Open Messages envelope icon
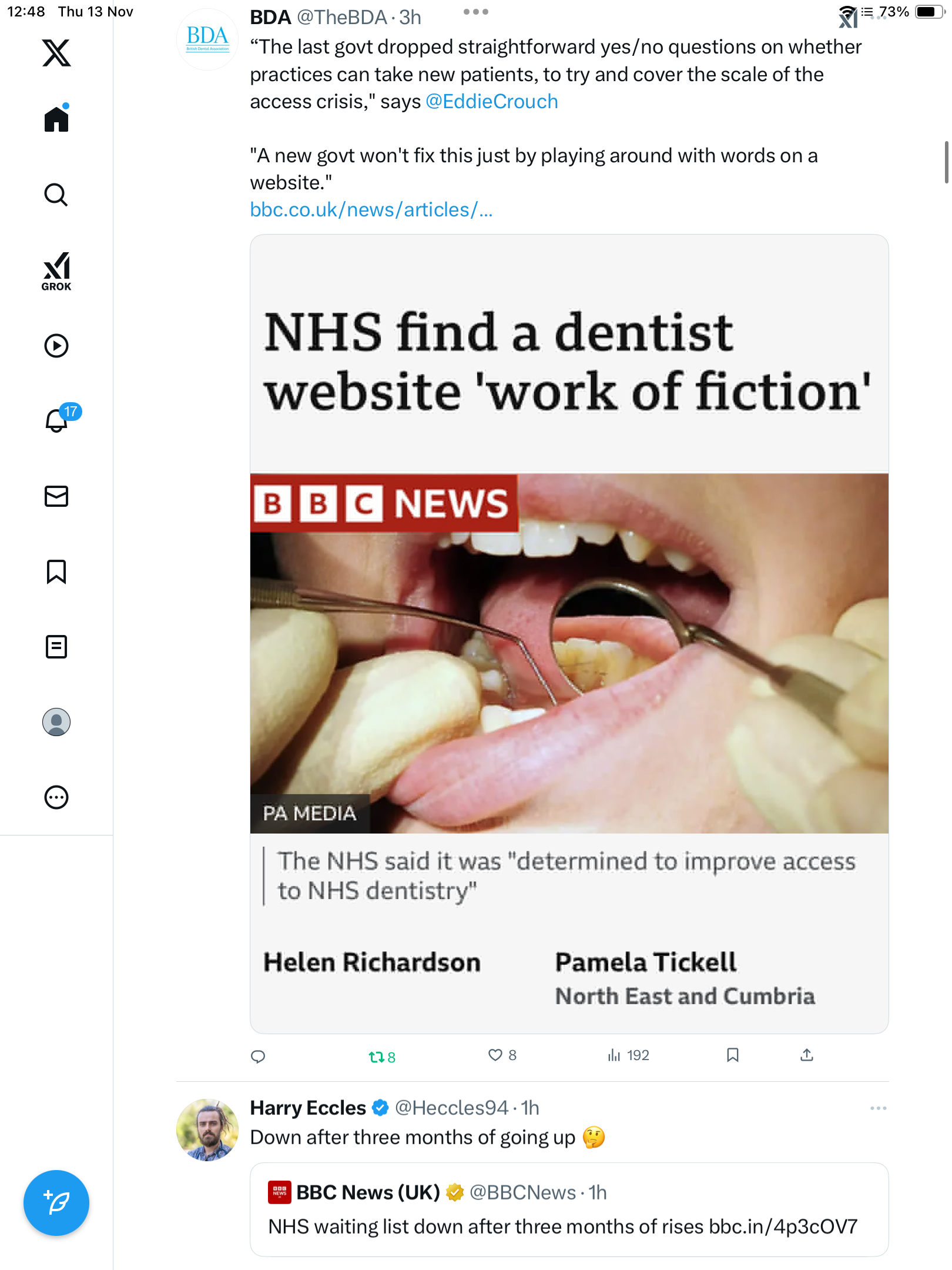 point(56,496)
